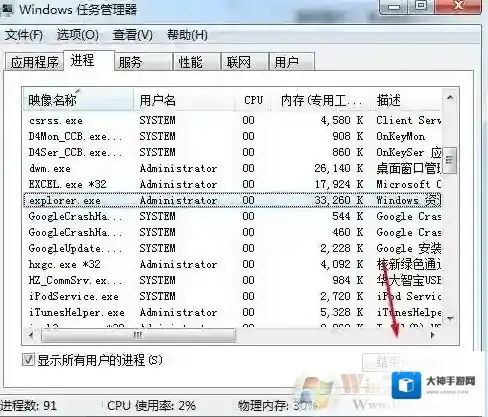
Task: Sort by 描述 column header
Action: 406,100
